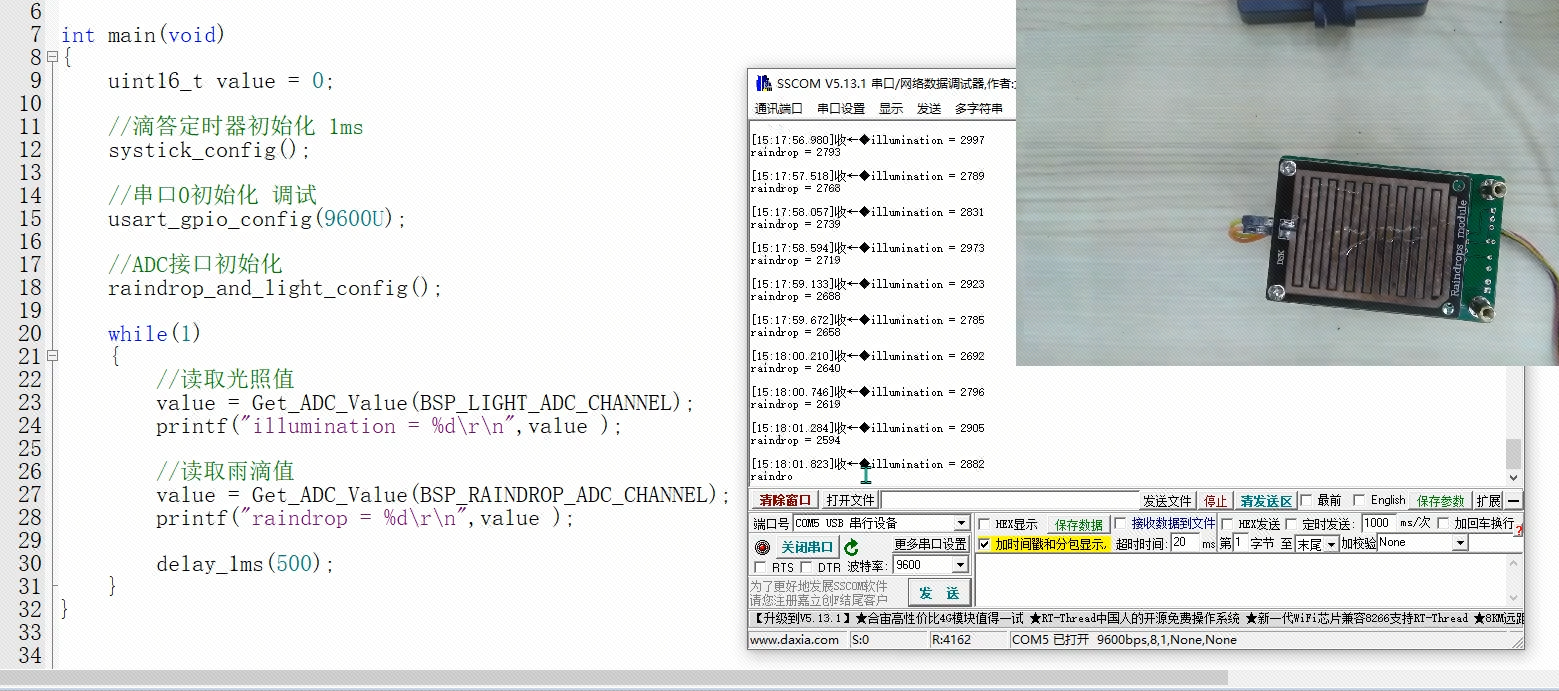Enable 接收数据到文件 checkbox
The height and width of the screenshot is (691, 1559).
click(x=1121, y=523)
